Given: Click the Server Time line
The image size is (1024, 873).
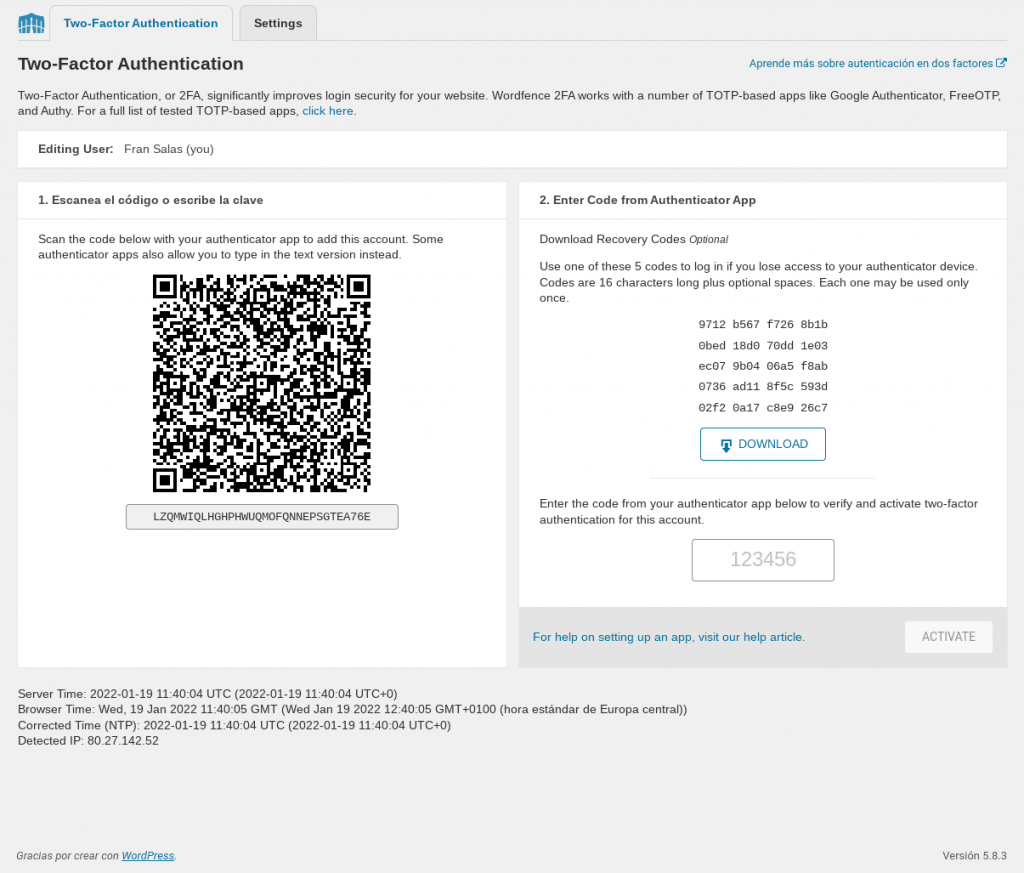Looking at the screenshot, I should pyautogui.click(x=207, y=693).
